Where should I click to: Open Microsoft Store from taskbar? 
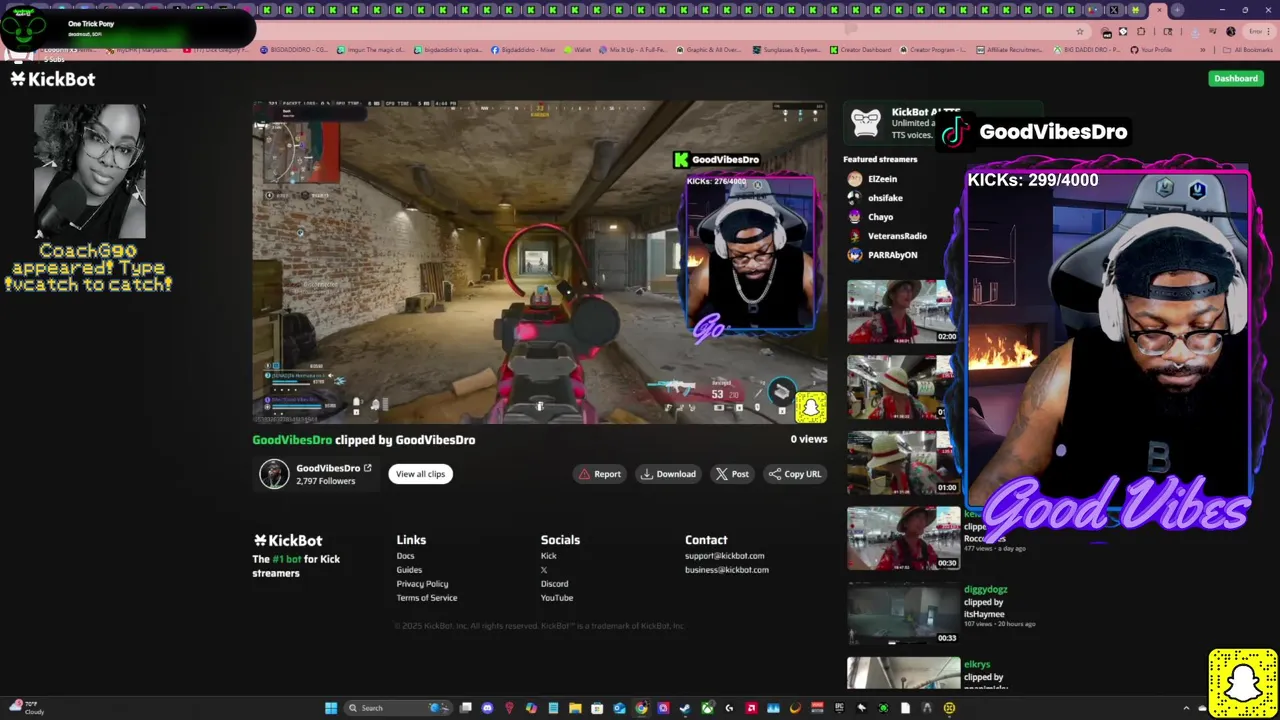point(597,708)
